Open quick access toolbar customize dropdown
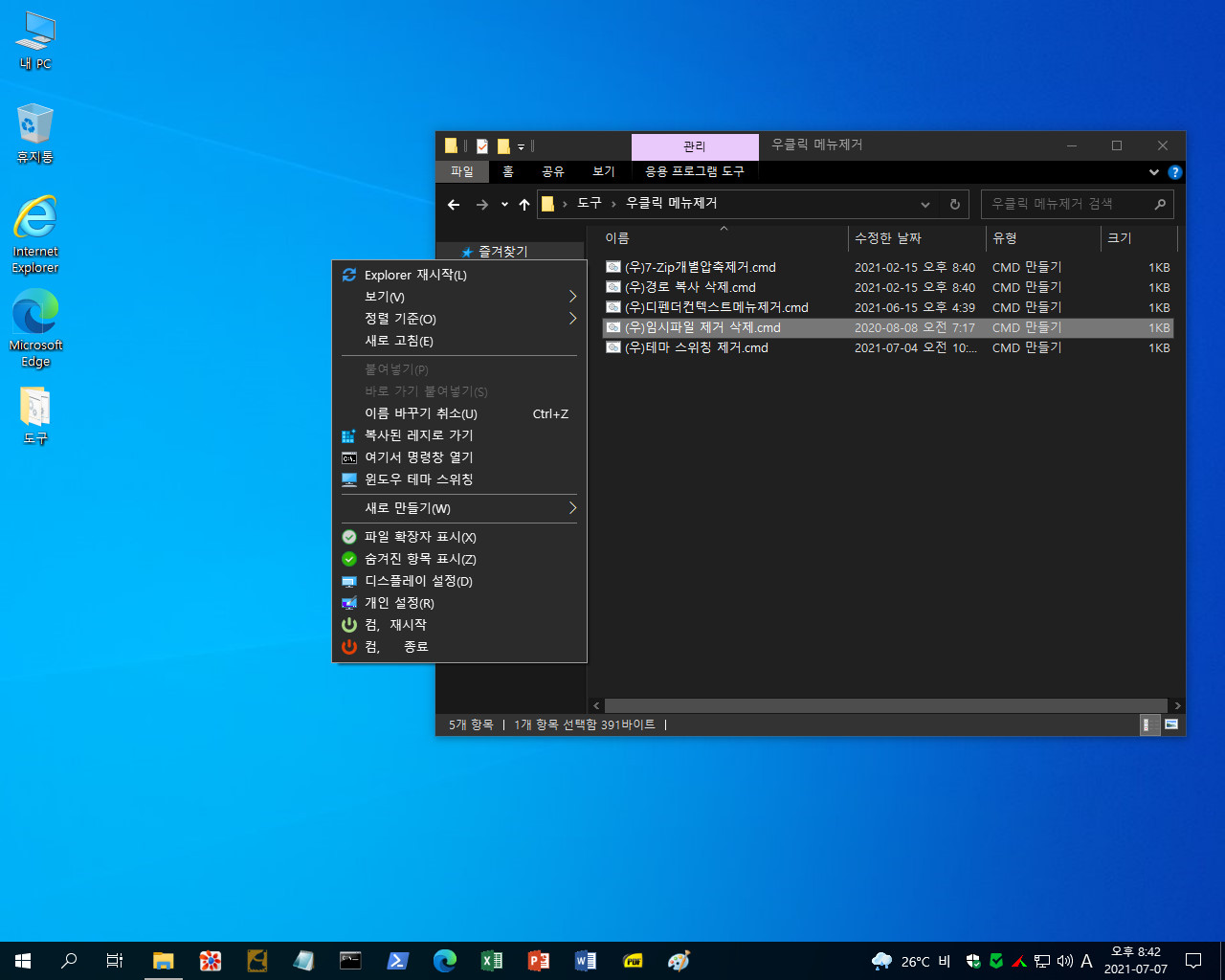1225x980 pixels. click(522, 146)
